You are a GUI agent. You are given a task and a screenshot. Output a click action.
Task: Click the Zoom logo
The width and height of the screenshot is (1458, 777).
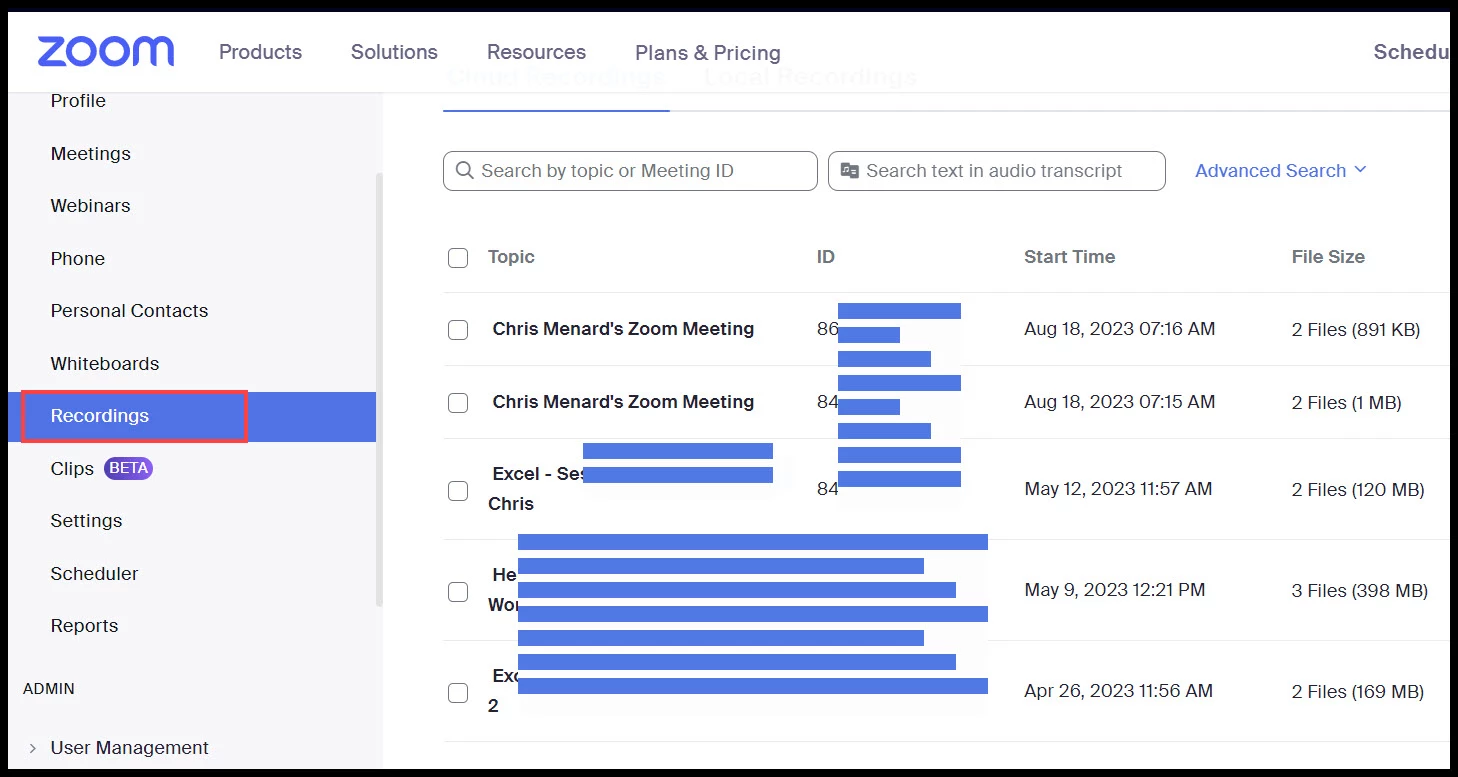[106, 52]
